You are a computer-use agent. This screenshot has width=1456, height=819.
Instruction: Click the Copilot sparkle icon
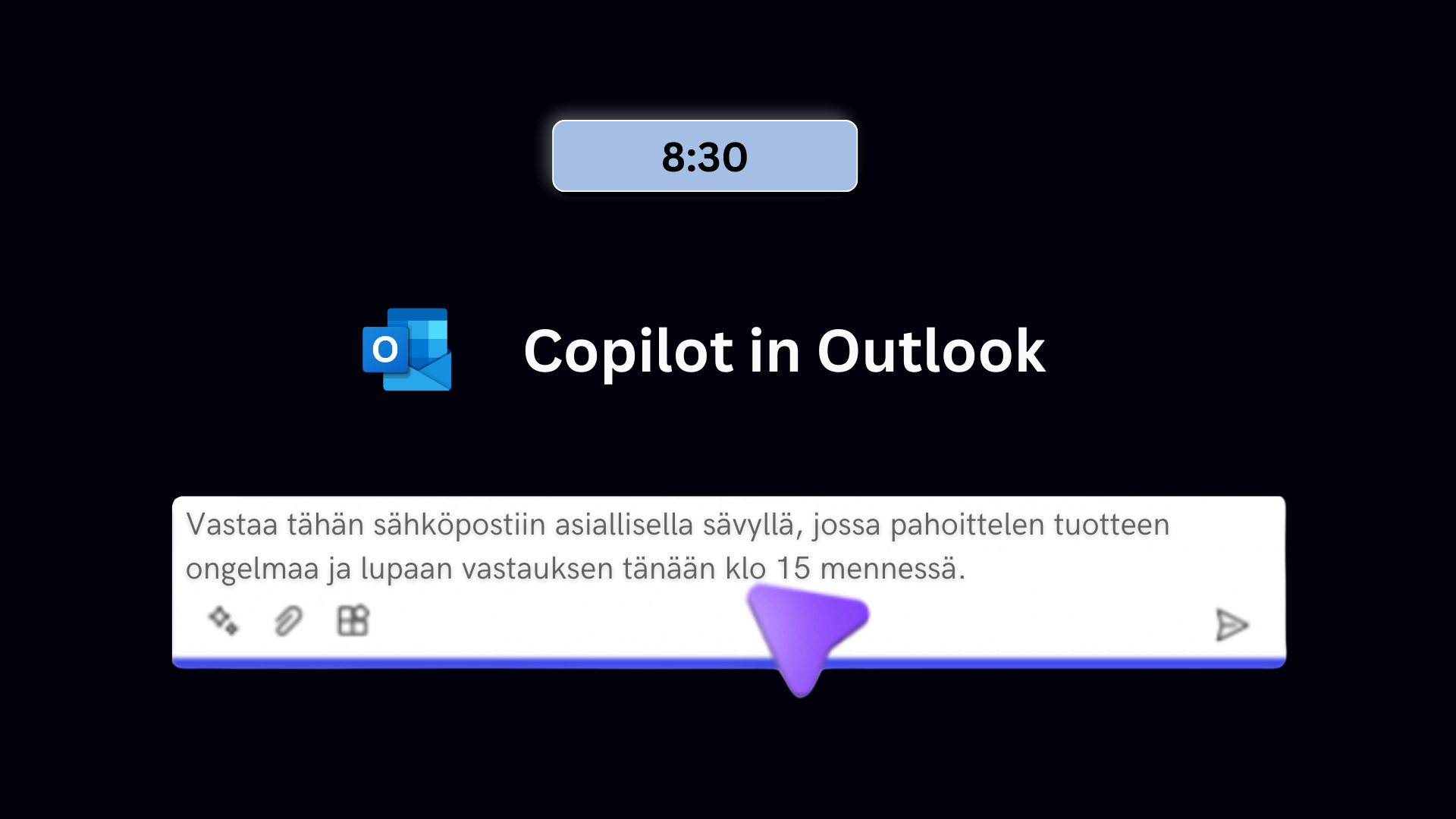pyautogui.click(x=222, y=622)
